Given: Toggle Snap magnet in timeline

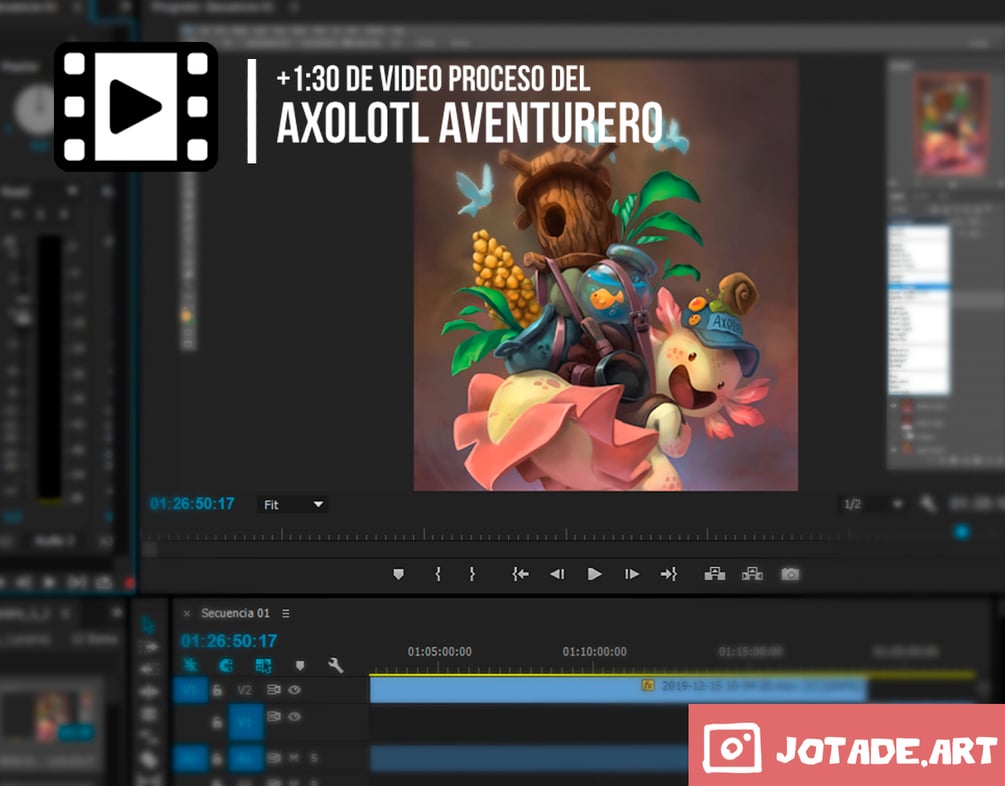Looking at the screenshot, I should click(x=226, y=665).
